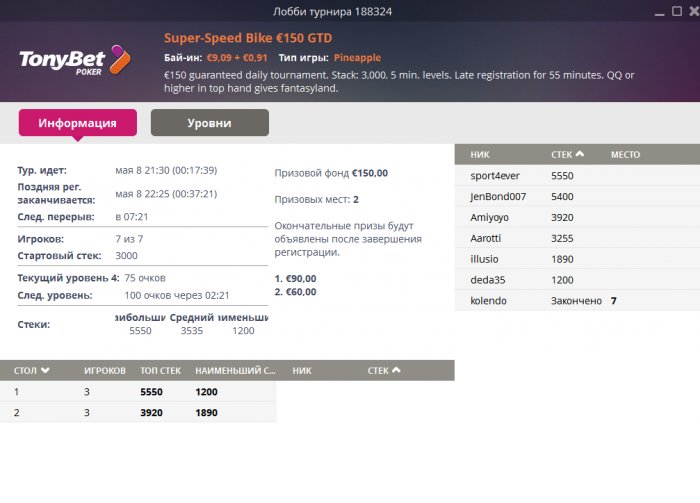Select table 2 row
Screen dimensions: 700x503
tap(137, 412)
